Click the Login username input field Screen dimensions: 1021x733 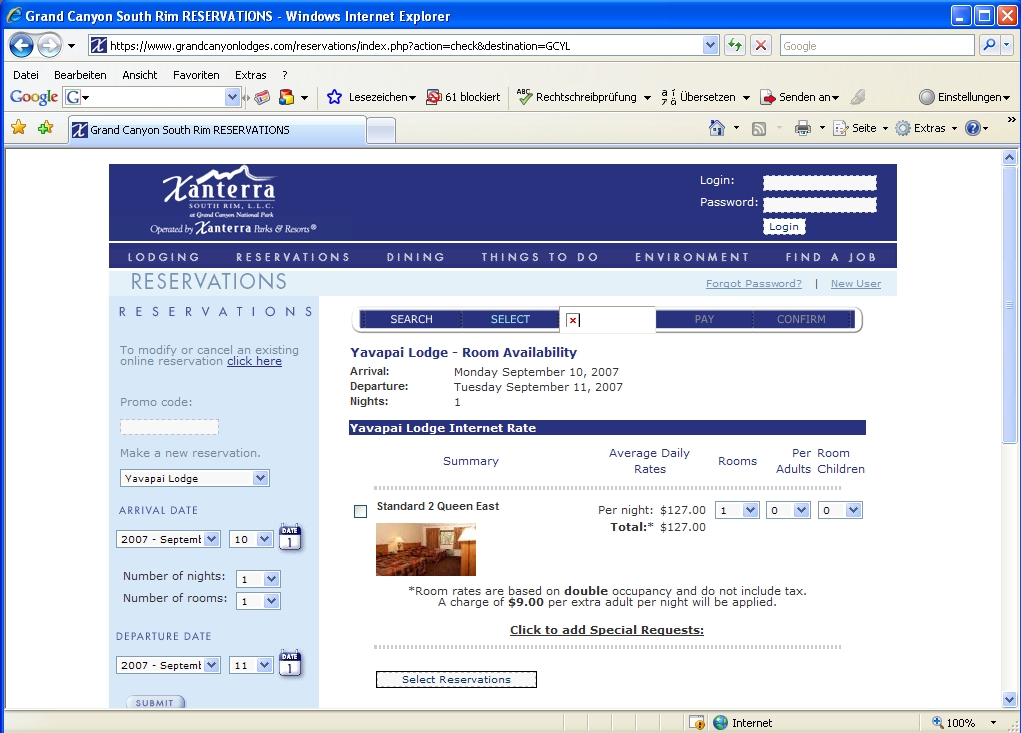[819, 182]
